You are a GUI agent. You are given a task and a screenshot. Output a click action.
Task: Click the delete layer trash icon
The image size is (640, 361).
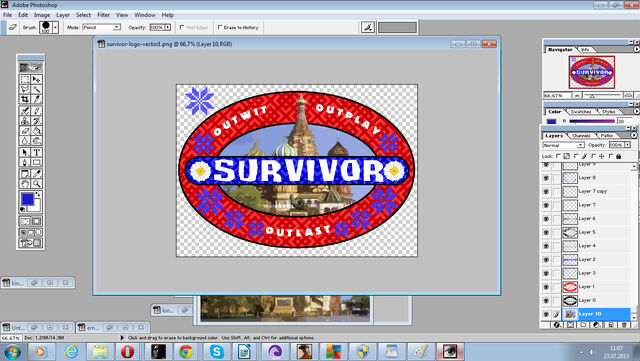[624, 325]
